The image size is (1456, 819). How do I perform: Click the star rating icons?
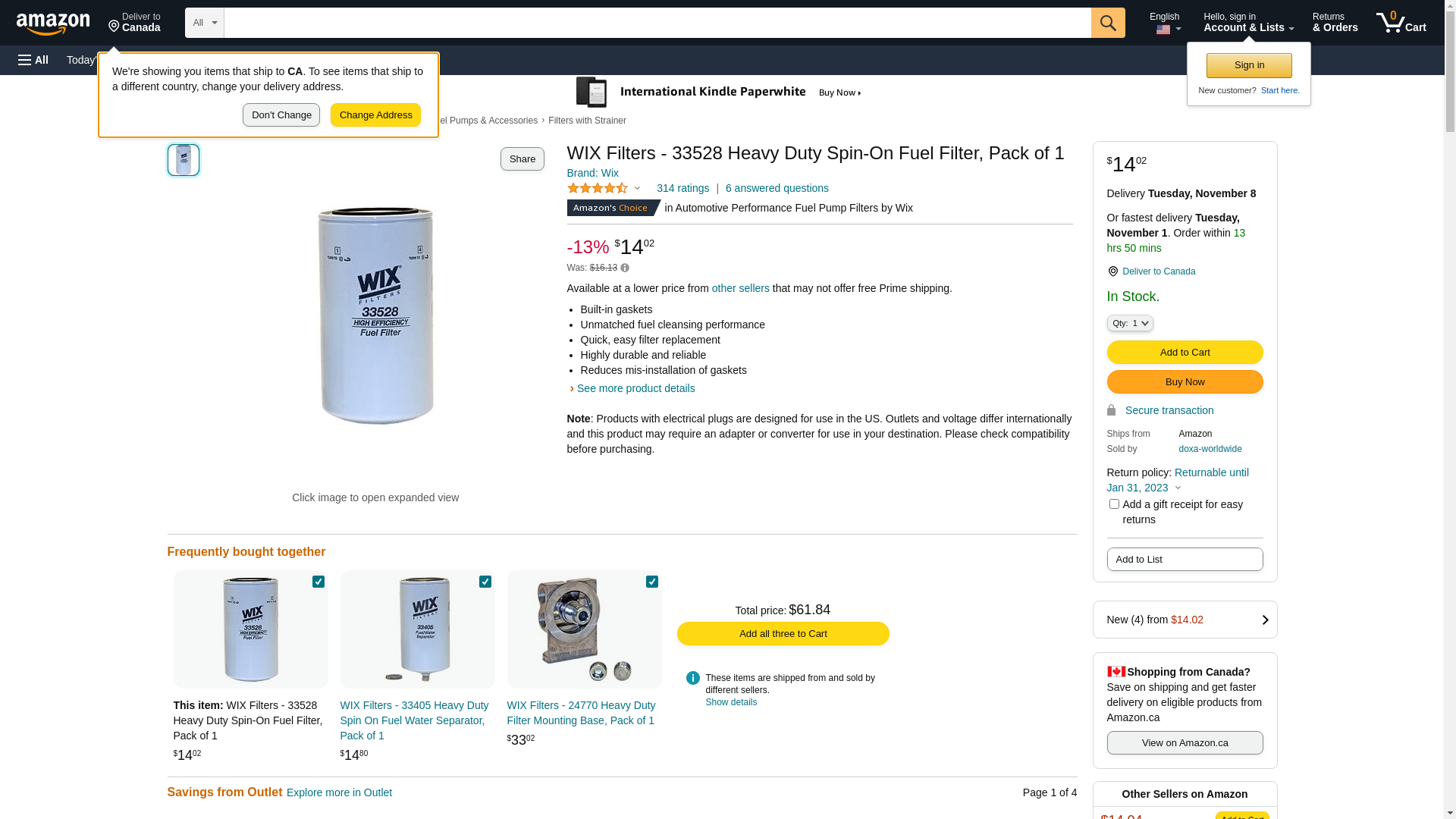click(x=598, y=188)
